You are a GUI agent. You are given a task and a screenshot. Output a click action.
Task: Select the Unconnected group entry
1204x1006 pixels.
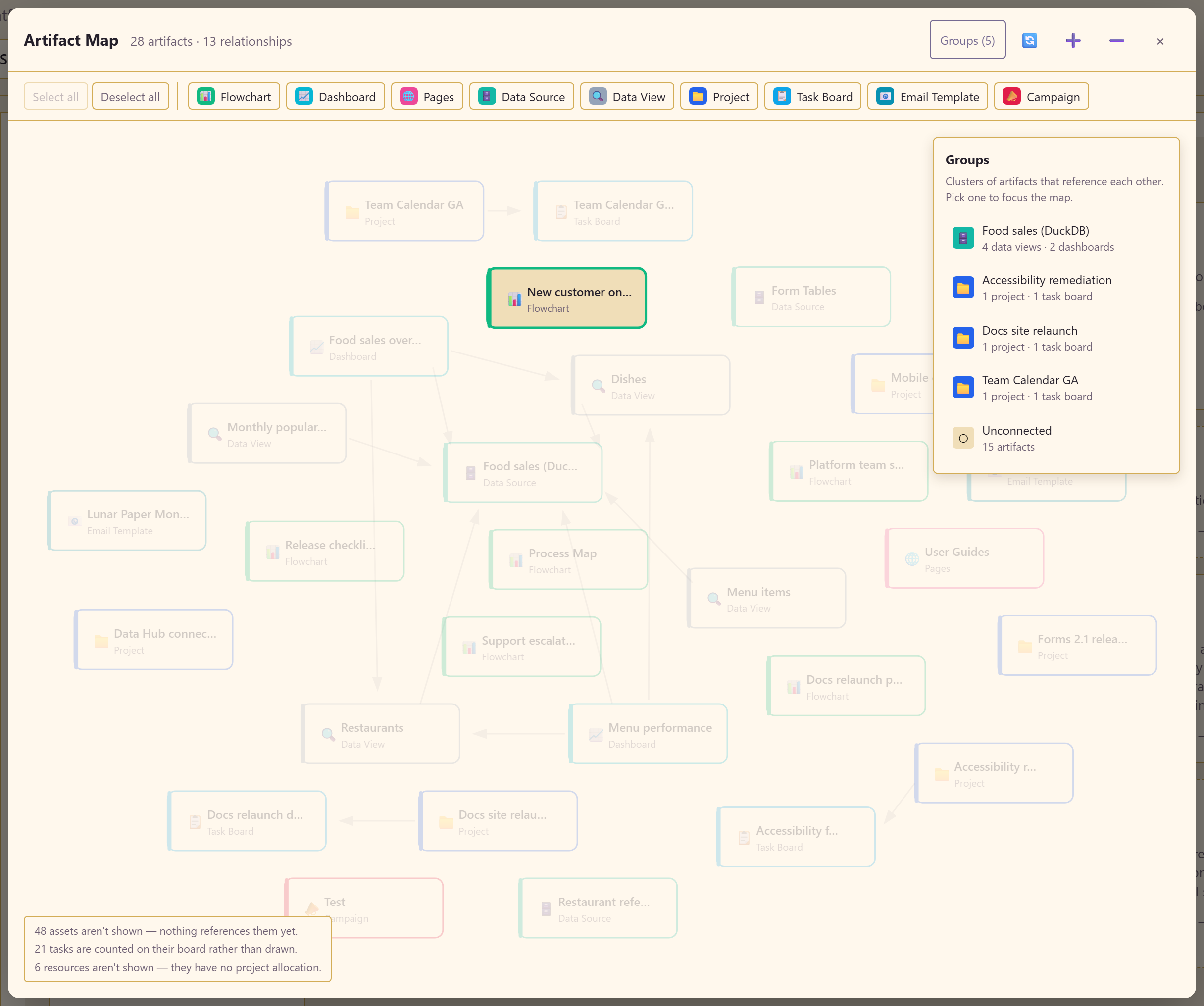click(x=1056, y=438)
